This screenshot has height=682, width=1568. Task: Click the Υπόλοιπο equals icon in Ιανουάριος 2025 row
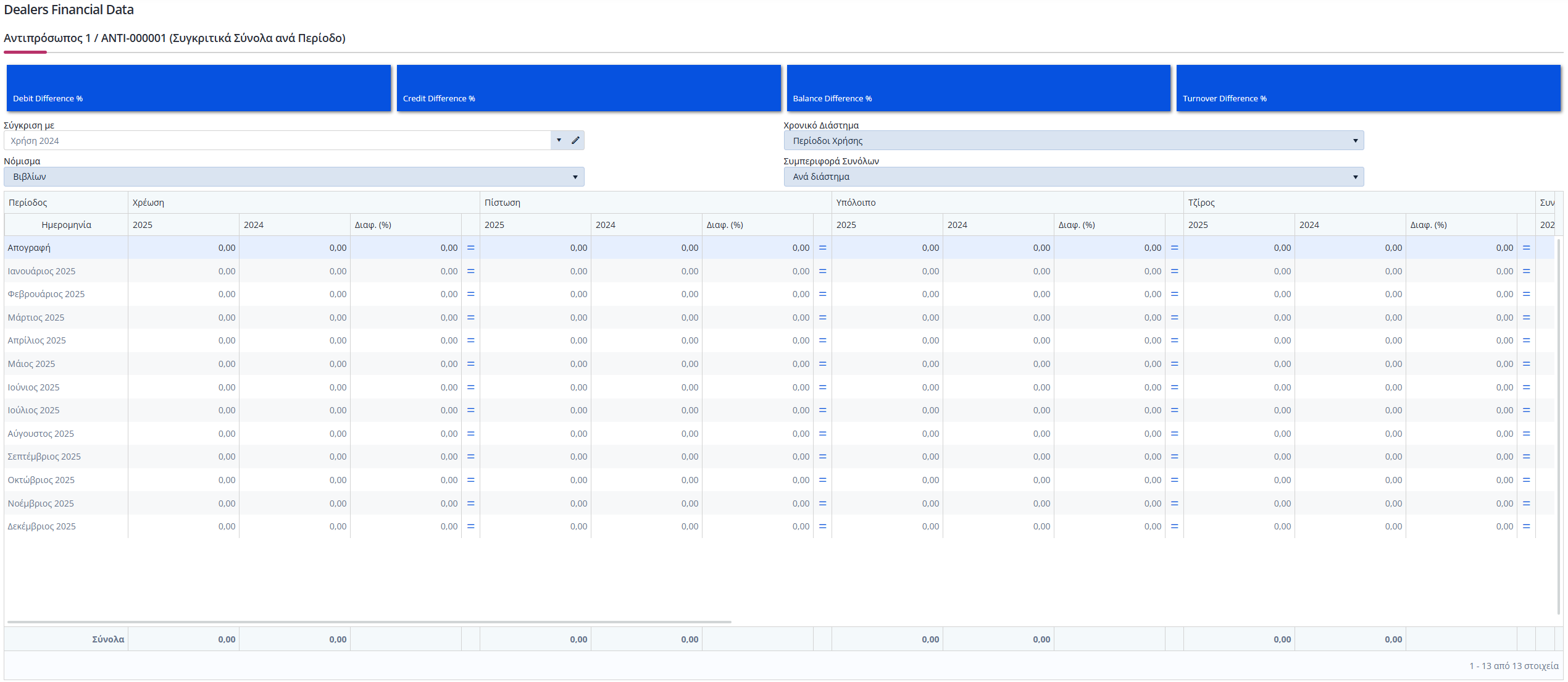pyautogui.click(x=1174, y=271)
